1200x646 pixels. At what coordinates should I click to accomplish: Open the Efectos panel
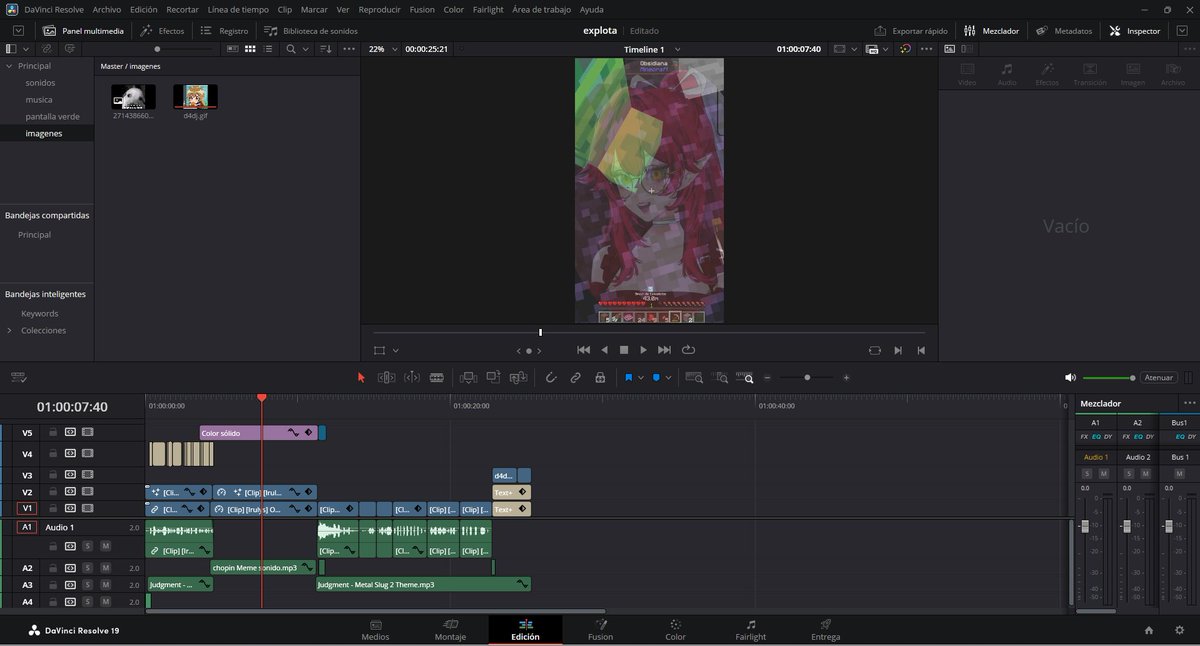(162, 31)
